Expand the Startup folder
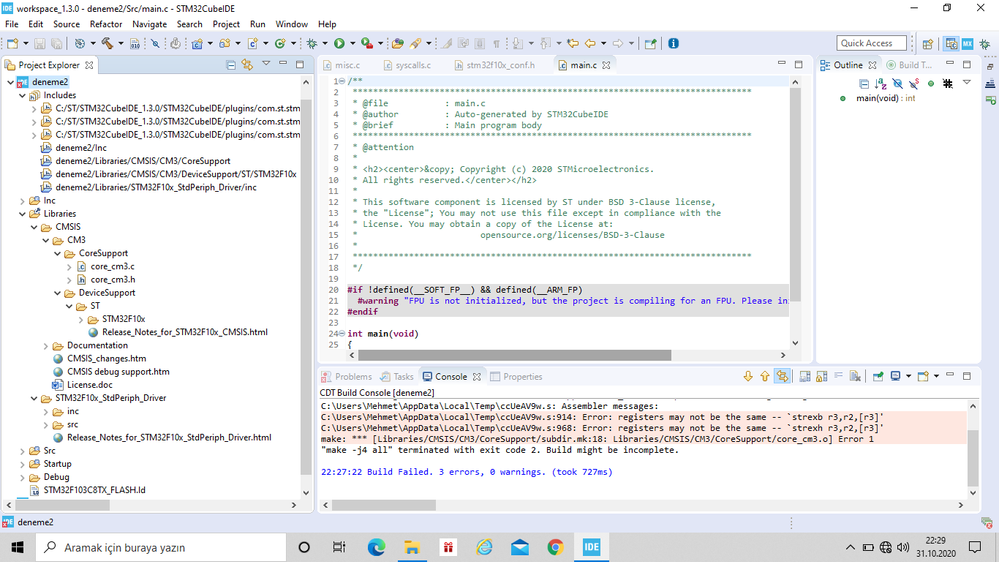 coord(22,464)
